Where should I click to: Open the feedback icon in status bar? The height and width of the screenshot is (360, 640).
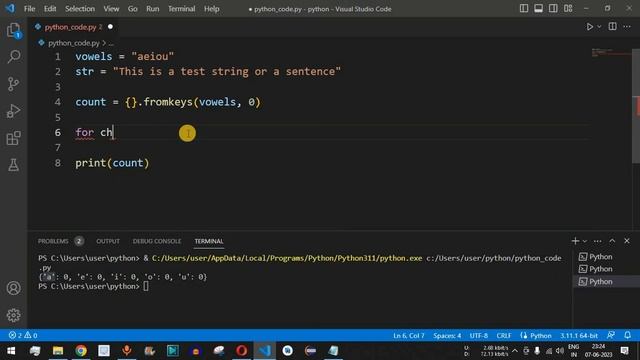pyautogui.click(x=611, y=335)
